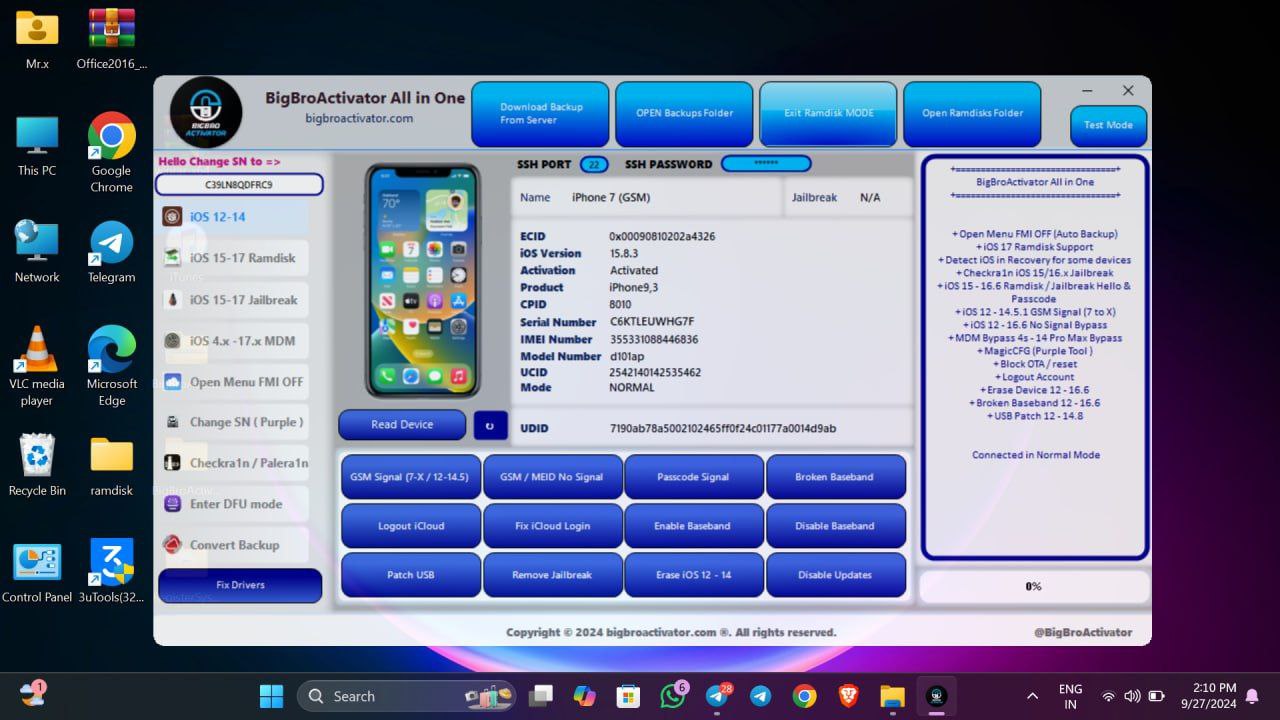
Task: Click the OPEN Backups Folder button
Action: 684,113
